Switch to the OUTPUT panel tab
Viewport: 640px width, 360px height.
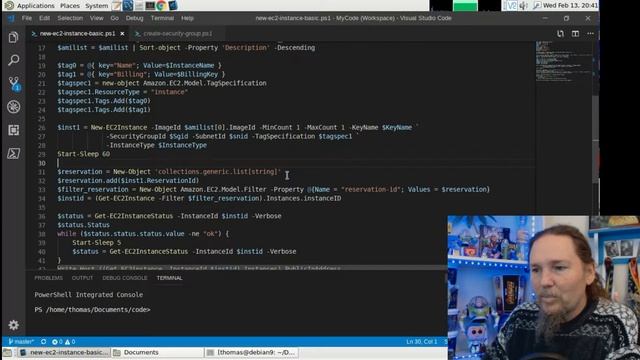pyautogui.click(x=82, y=278)
